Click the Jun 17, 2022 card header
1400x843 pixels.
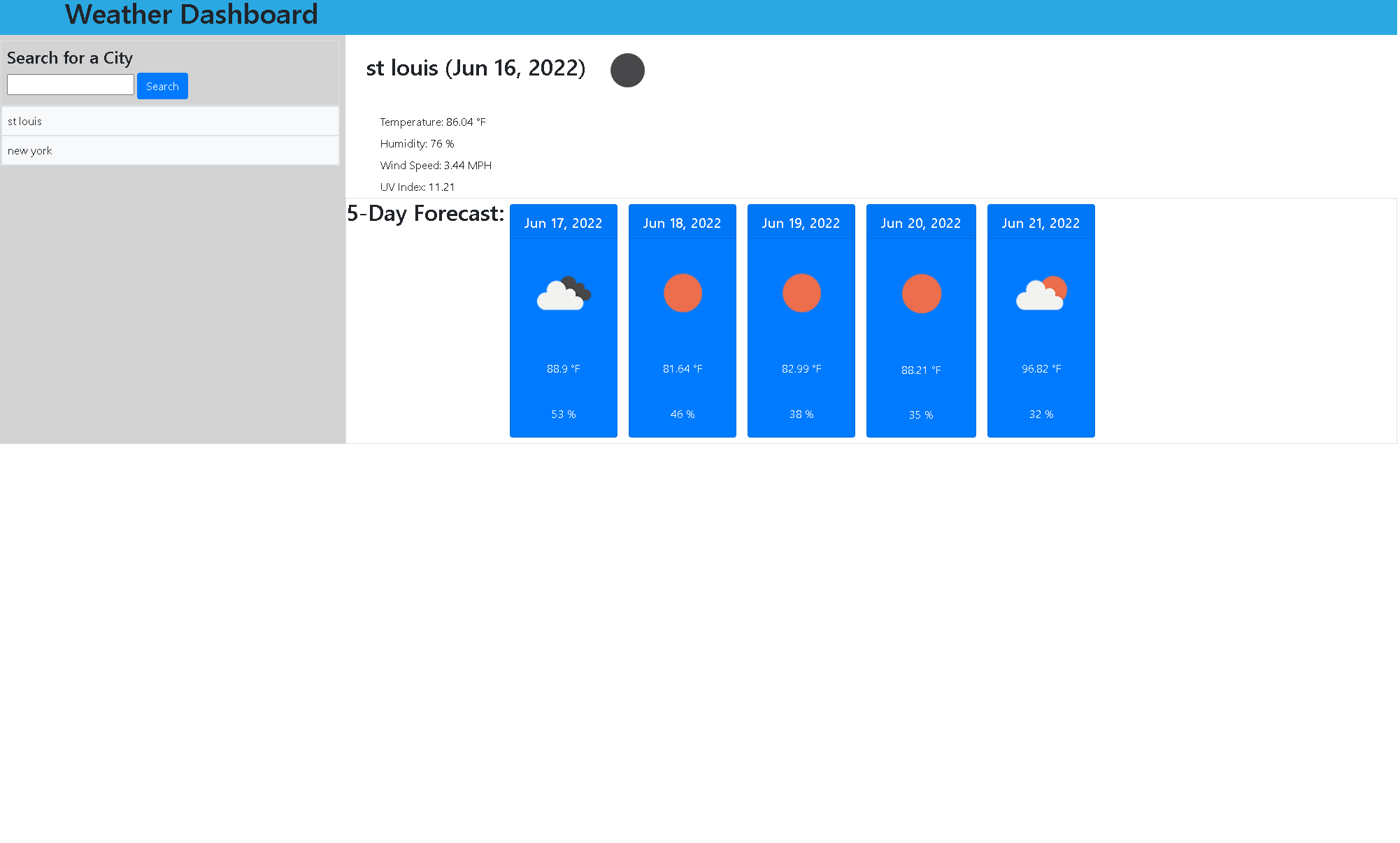pyautogui.click(x=563, y=223)
